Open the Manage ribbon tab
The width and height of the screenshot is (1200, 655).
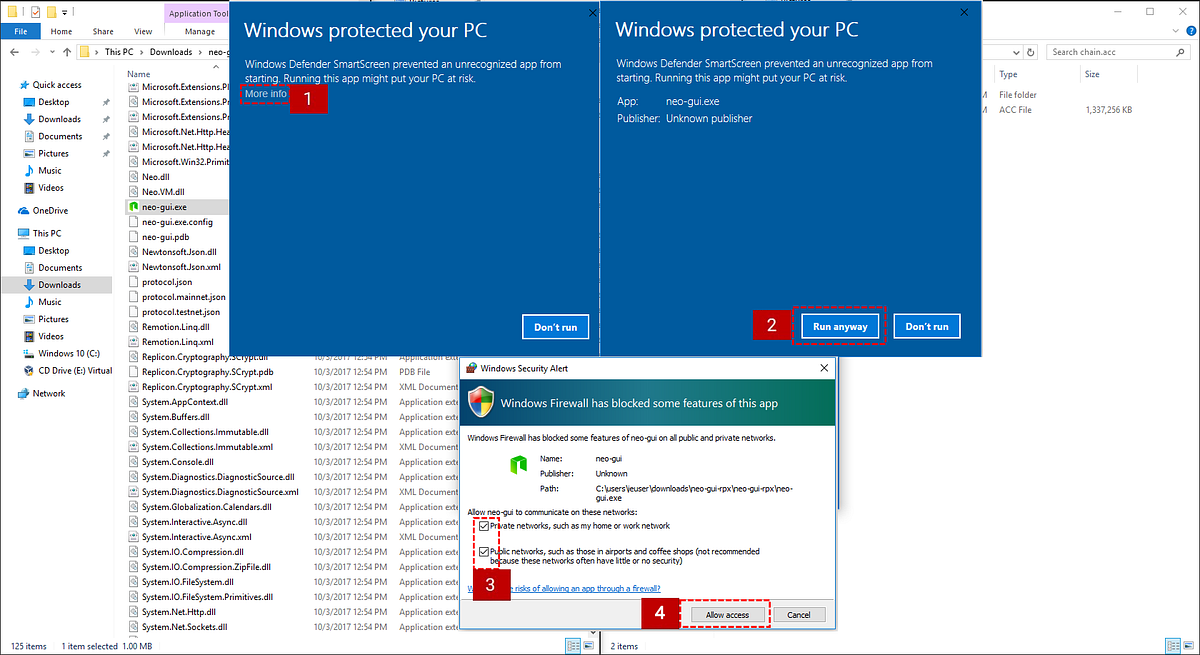coord(201,31)
